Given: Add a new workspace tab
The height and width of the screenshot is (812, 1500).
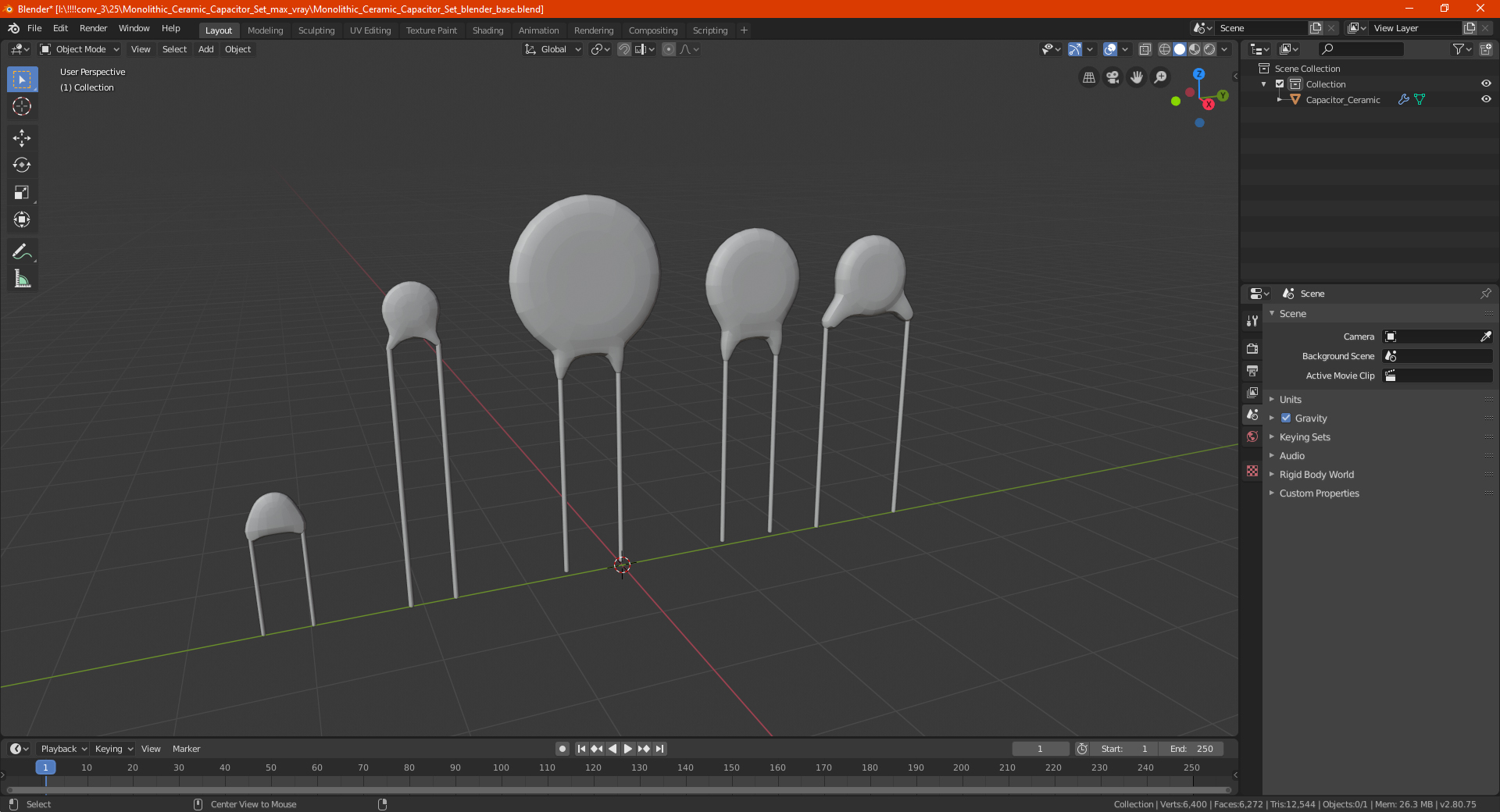Looking at the screenshot, I should pyautogui.click(x=744, y=30).
